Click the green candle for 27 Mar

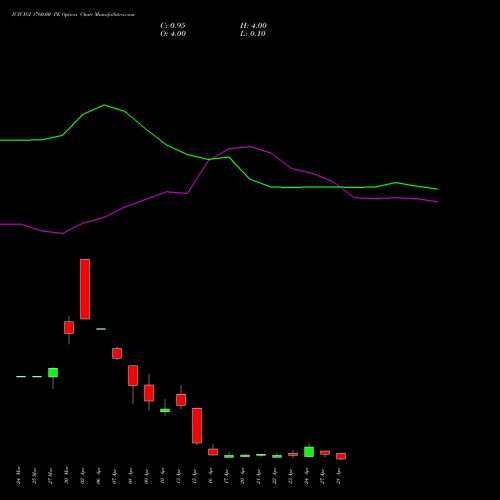(53, 373)
